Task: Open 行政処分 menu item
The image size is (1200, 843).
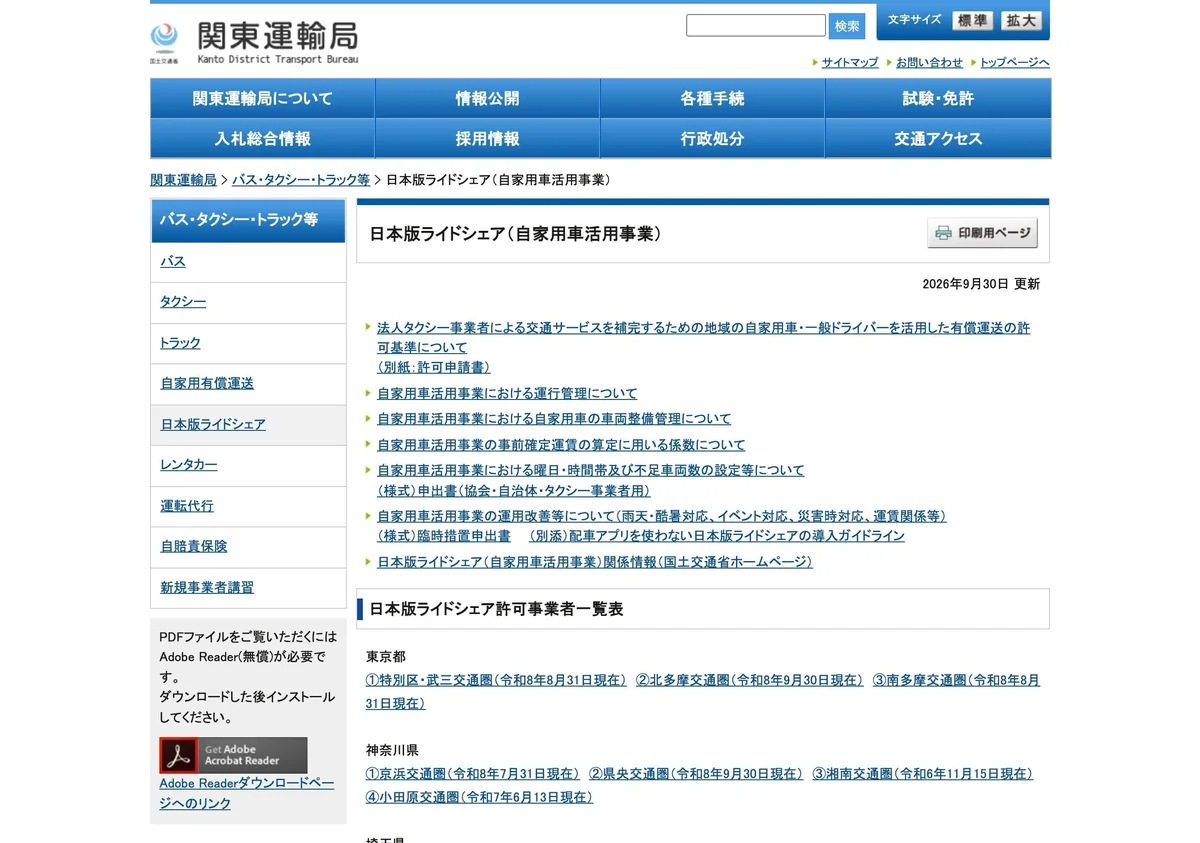Action: tap(712, 138)
